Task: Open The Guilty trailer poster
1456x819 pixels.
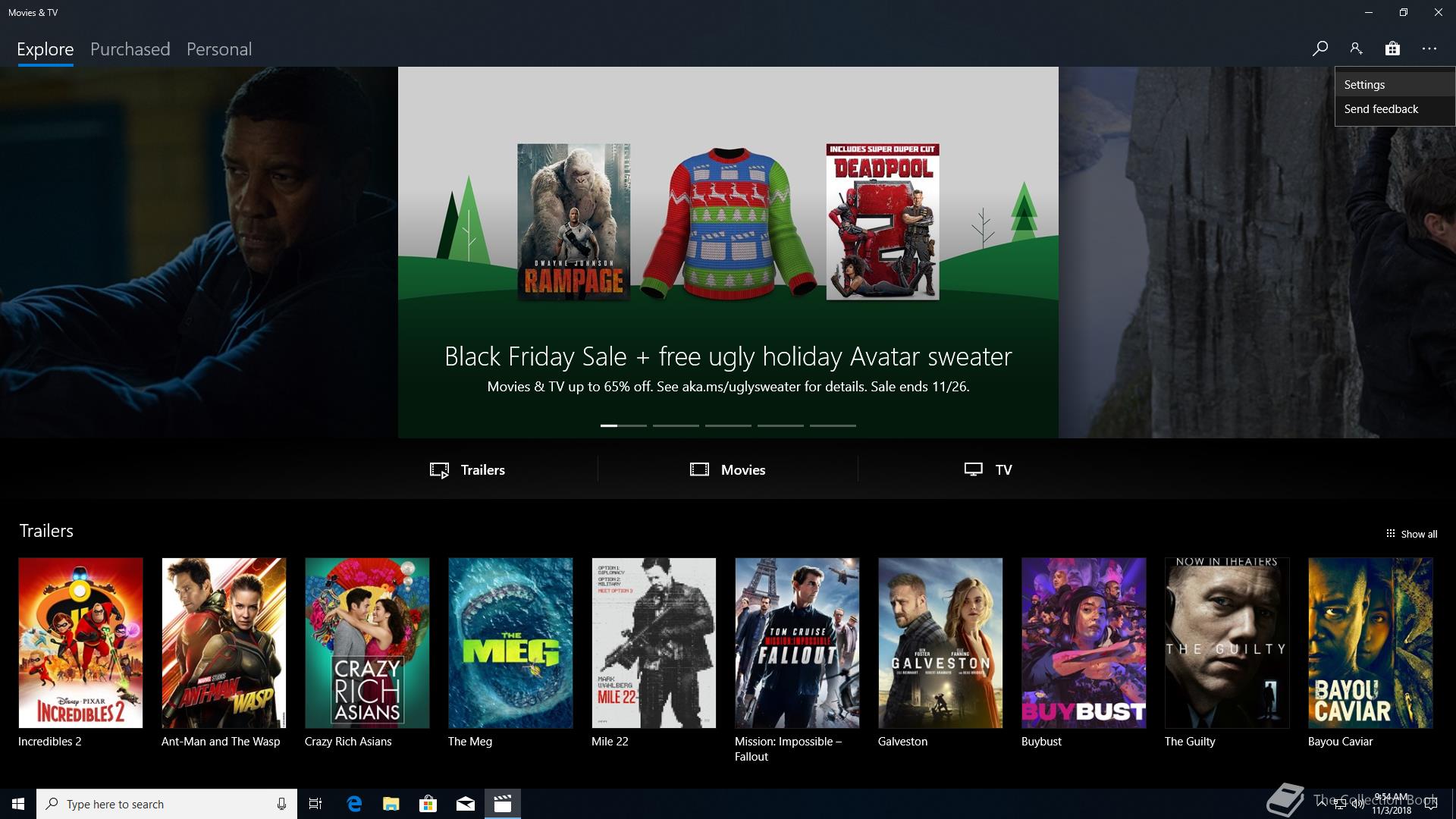Action: pyautogui.click(x=1227, y=643)
